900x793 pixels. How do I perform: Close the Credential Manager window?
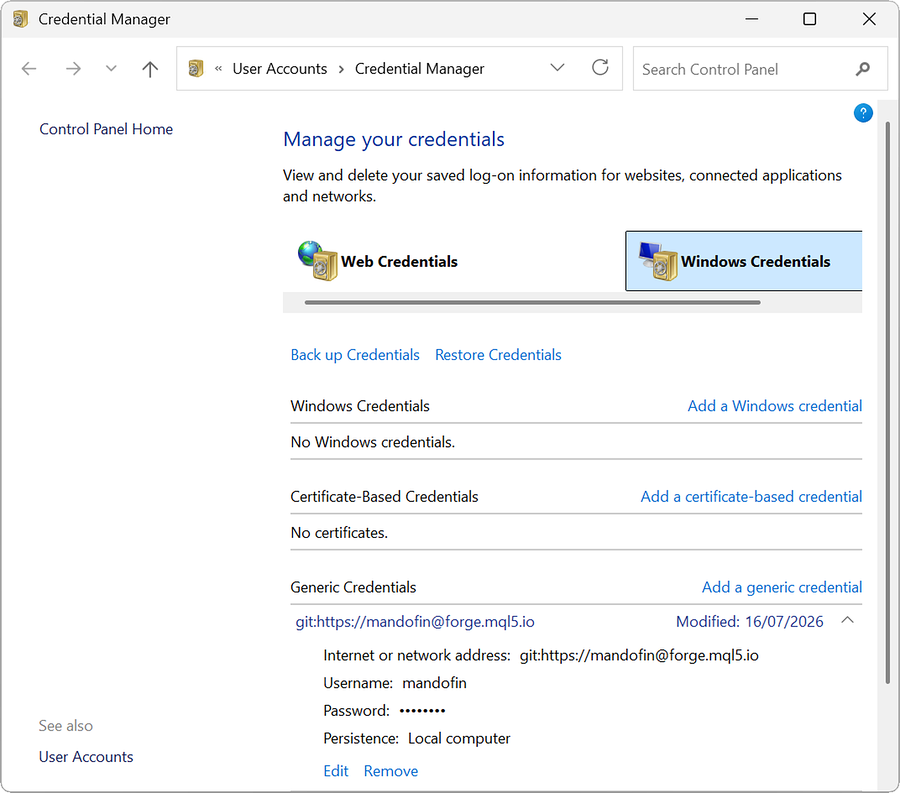869,19
